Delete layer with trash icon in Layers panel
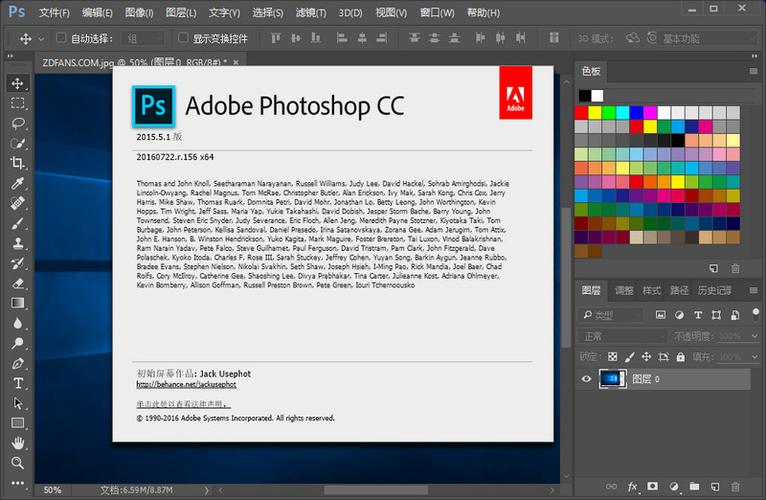The image size is (766, 500). (735, 486)
